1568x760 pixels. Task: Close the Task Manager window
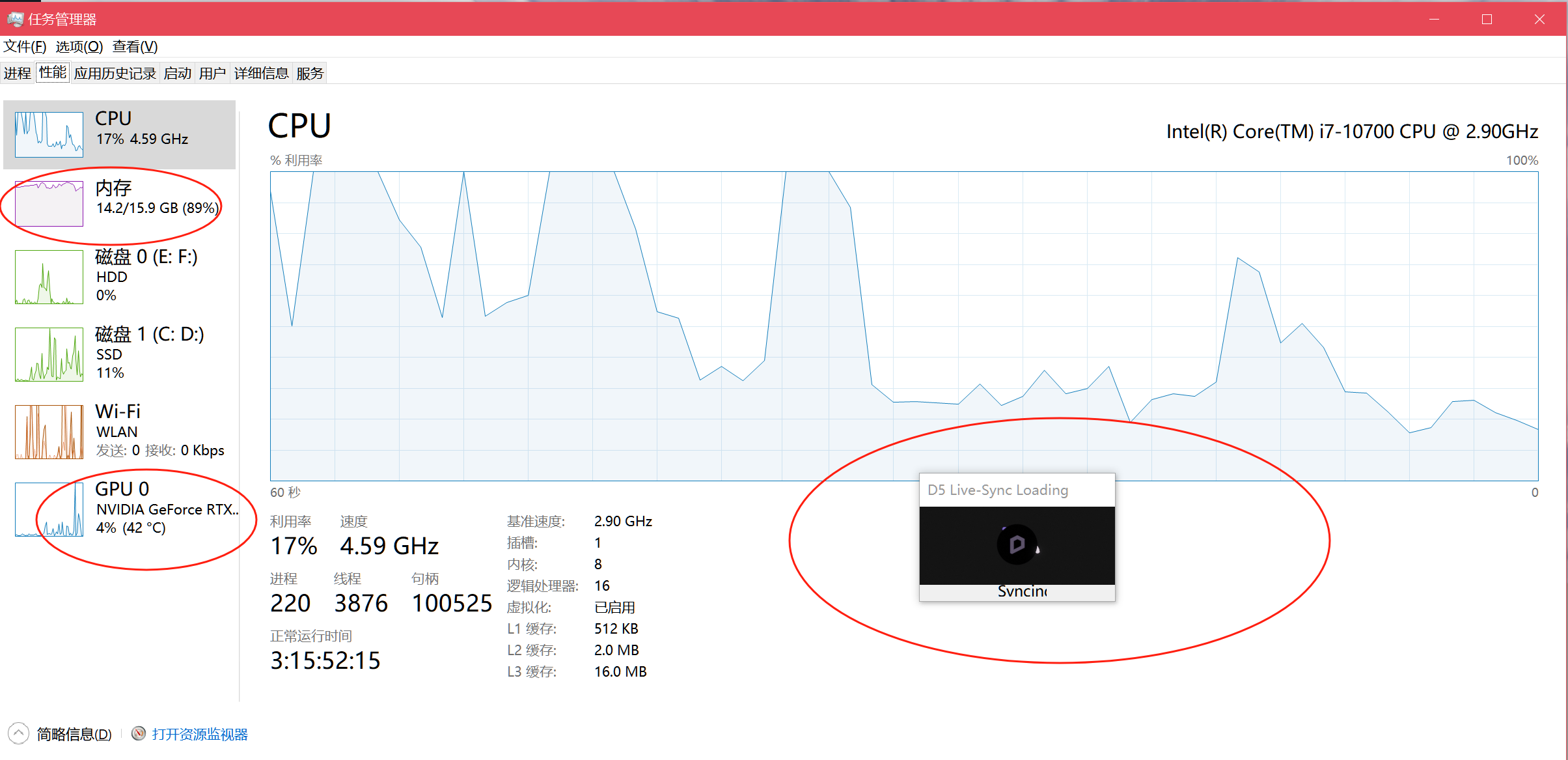click(x=1539, y=19)
